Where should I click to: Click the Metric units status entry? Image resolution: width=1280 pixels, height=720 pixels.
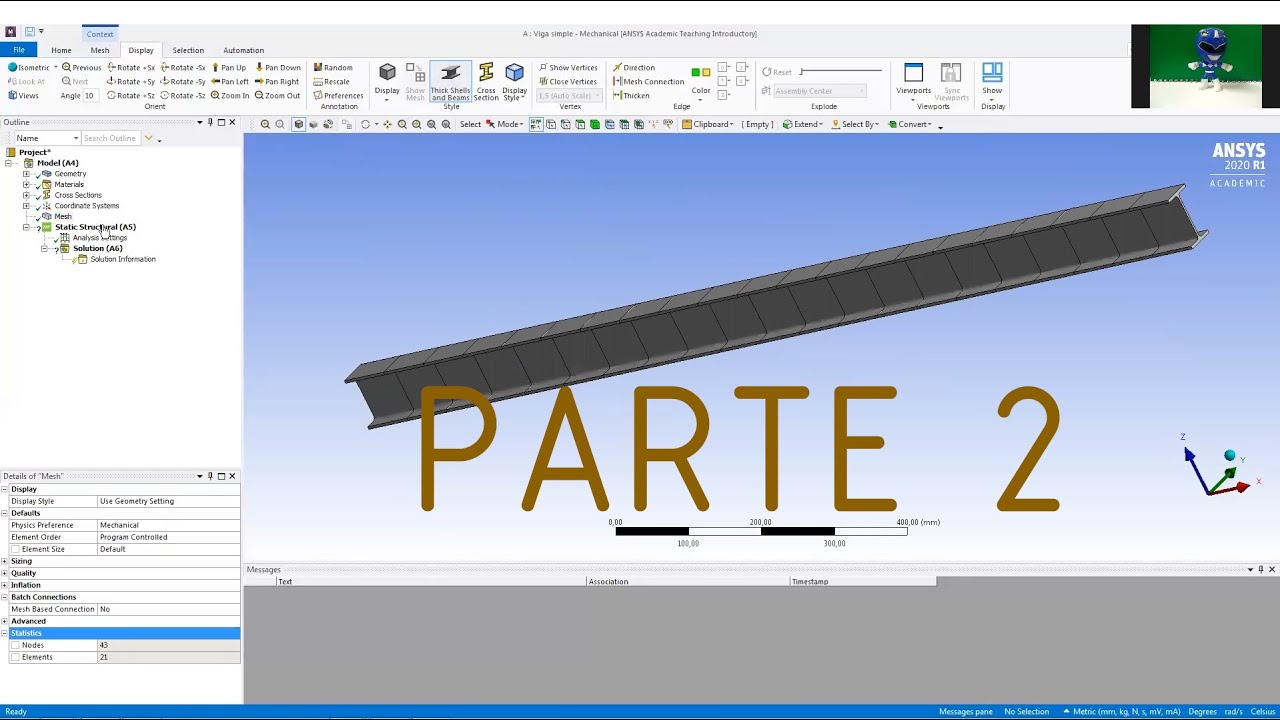click(1122, 712)
